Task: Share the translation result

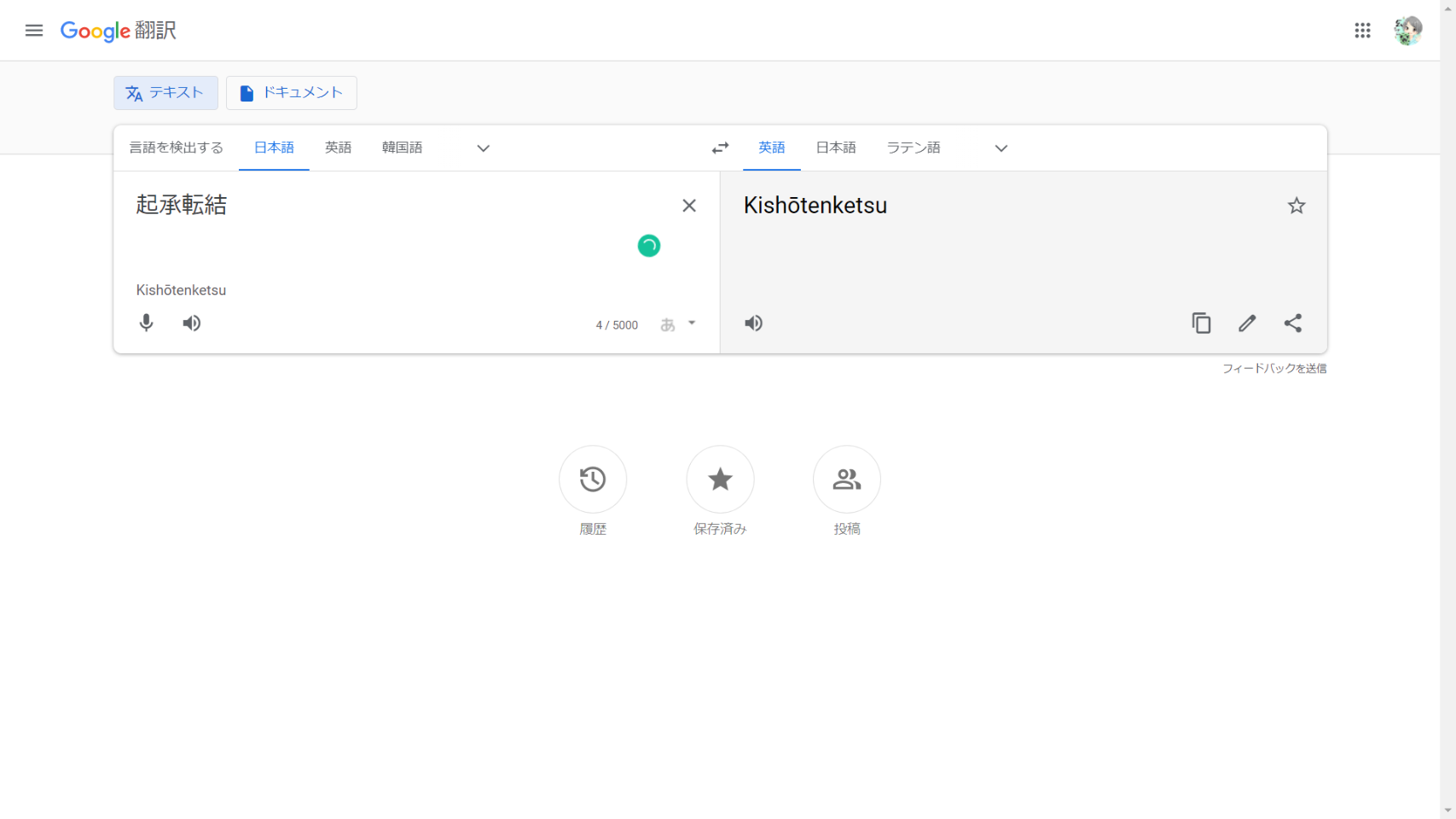Action: click(x=1293, y=323)
